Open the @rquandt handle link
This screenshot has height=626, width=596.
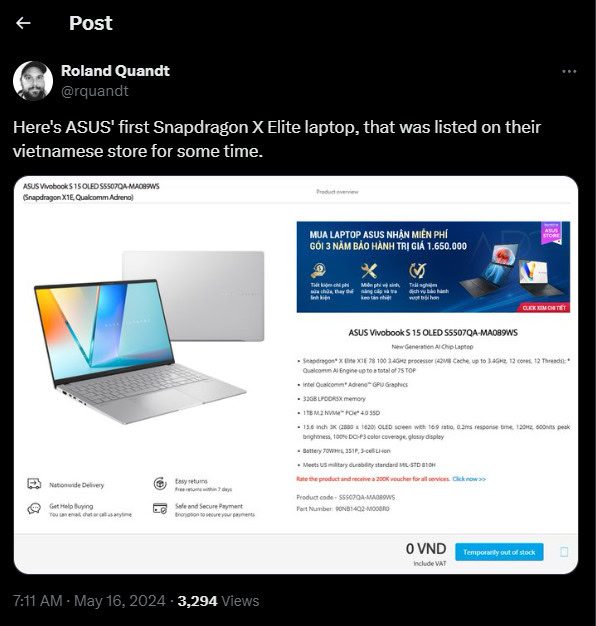[x=95, y=91]
